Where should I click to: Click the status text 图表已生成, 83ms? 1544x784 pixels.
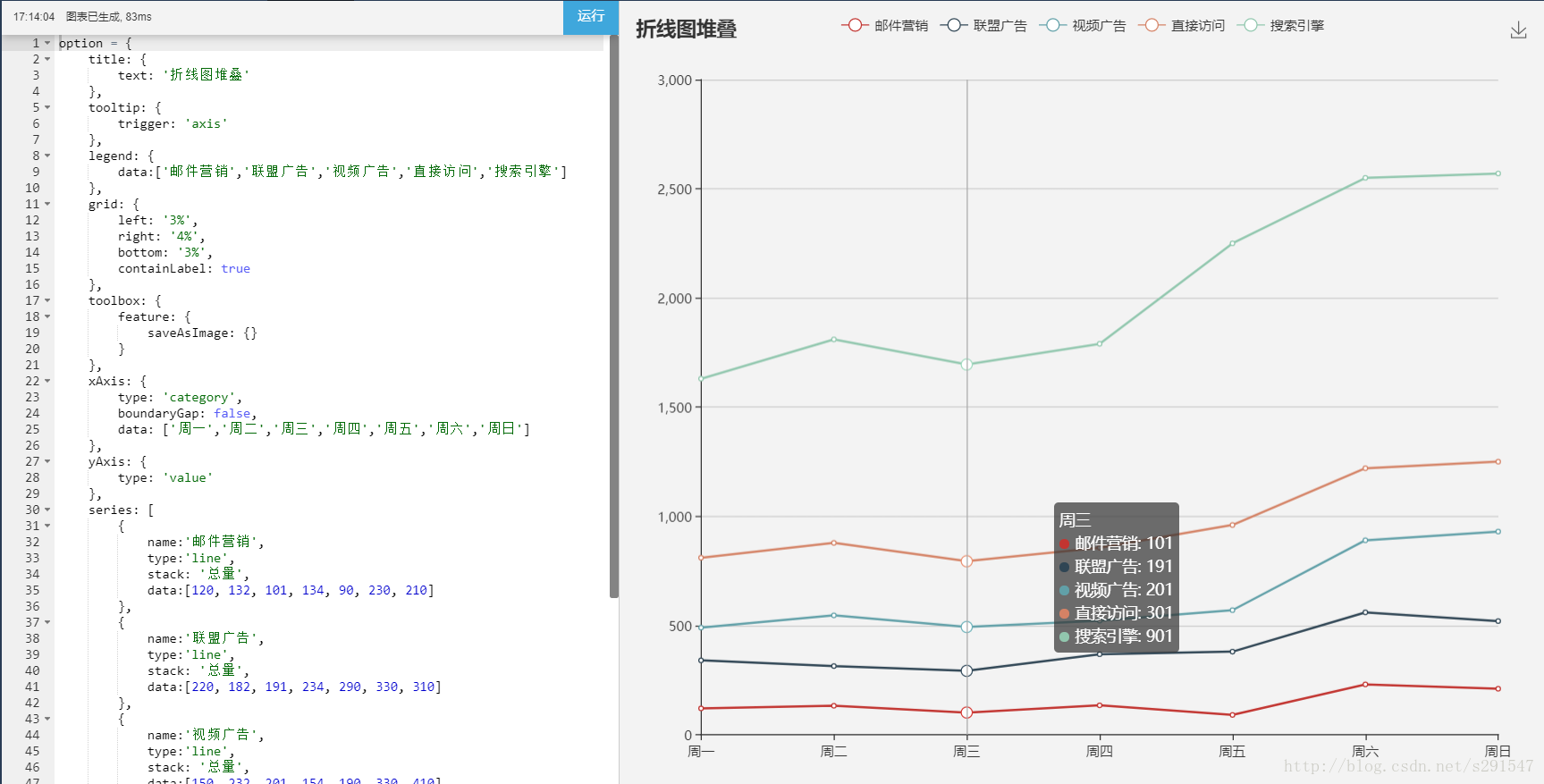[109, 17]
